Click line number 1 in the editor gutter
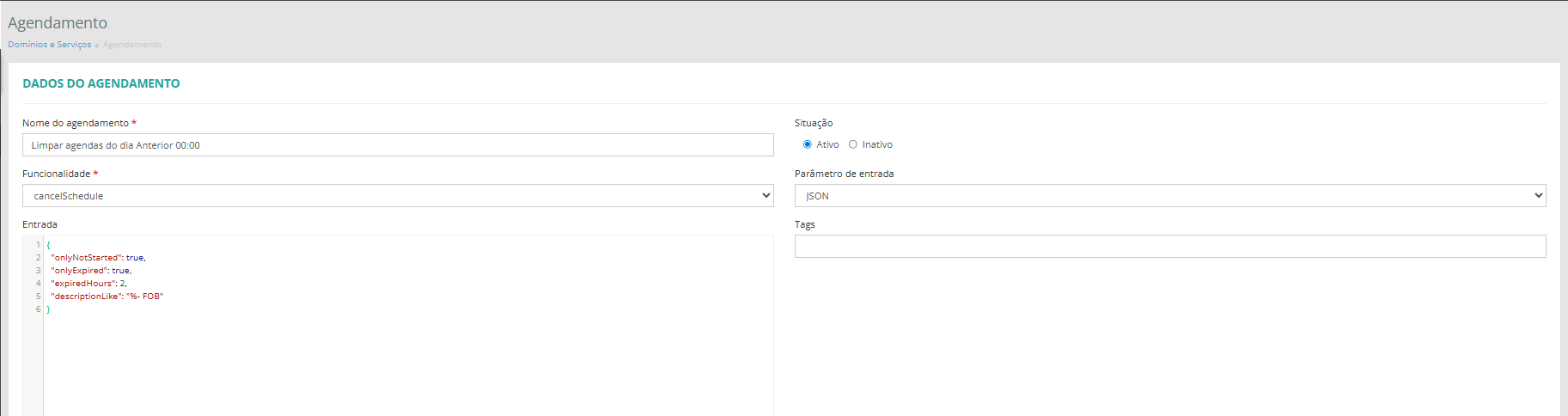The width and height of the screenshot is (1568, 416). tap(38, 245)
